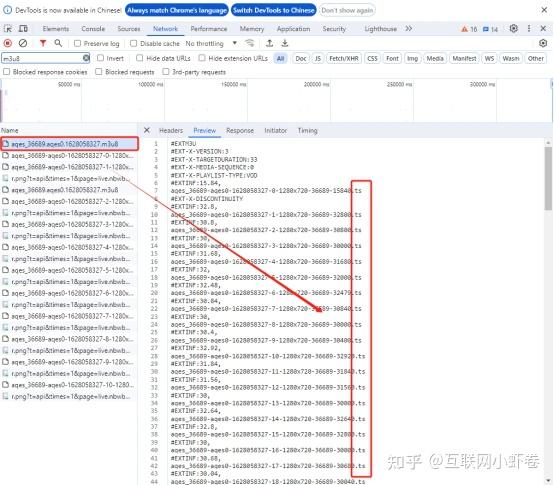This screenshot has height=485, width=554.
Task: Toggle the device toolbar icon
Action: coord(23,29)
